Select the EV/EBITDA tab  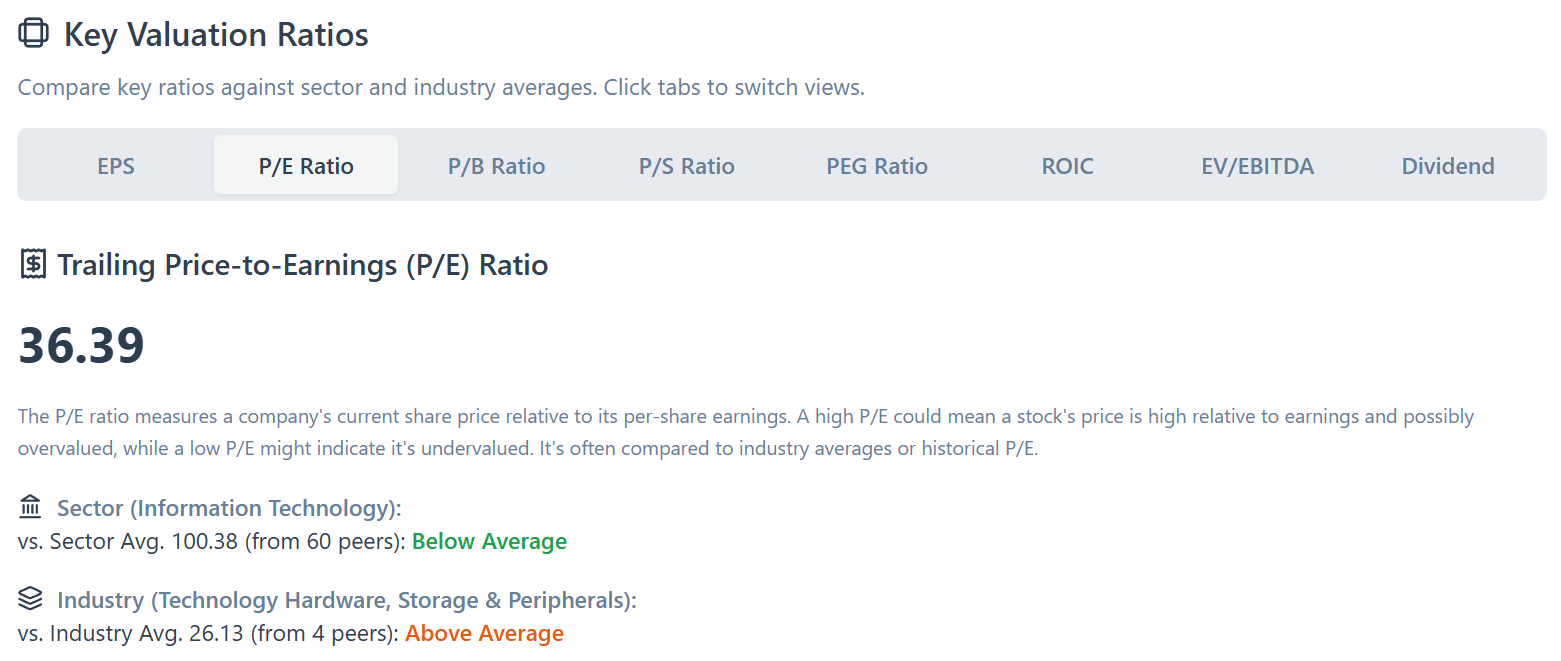1257,166
